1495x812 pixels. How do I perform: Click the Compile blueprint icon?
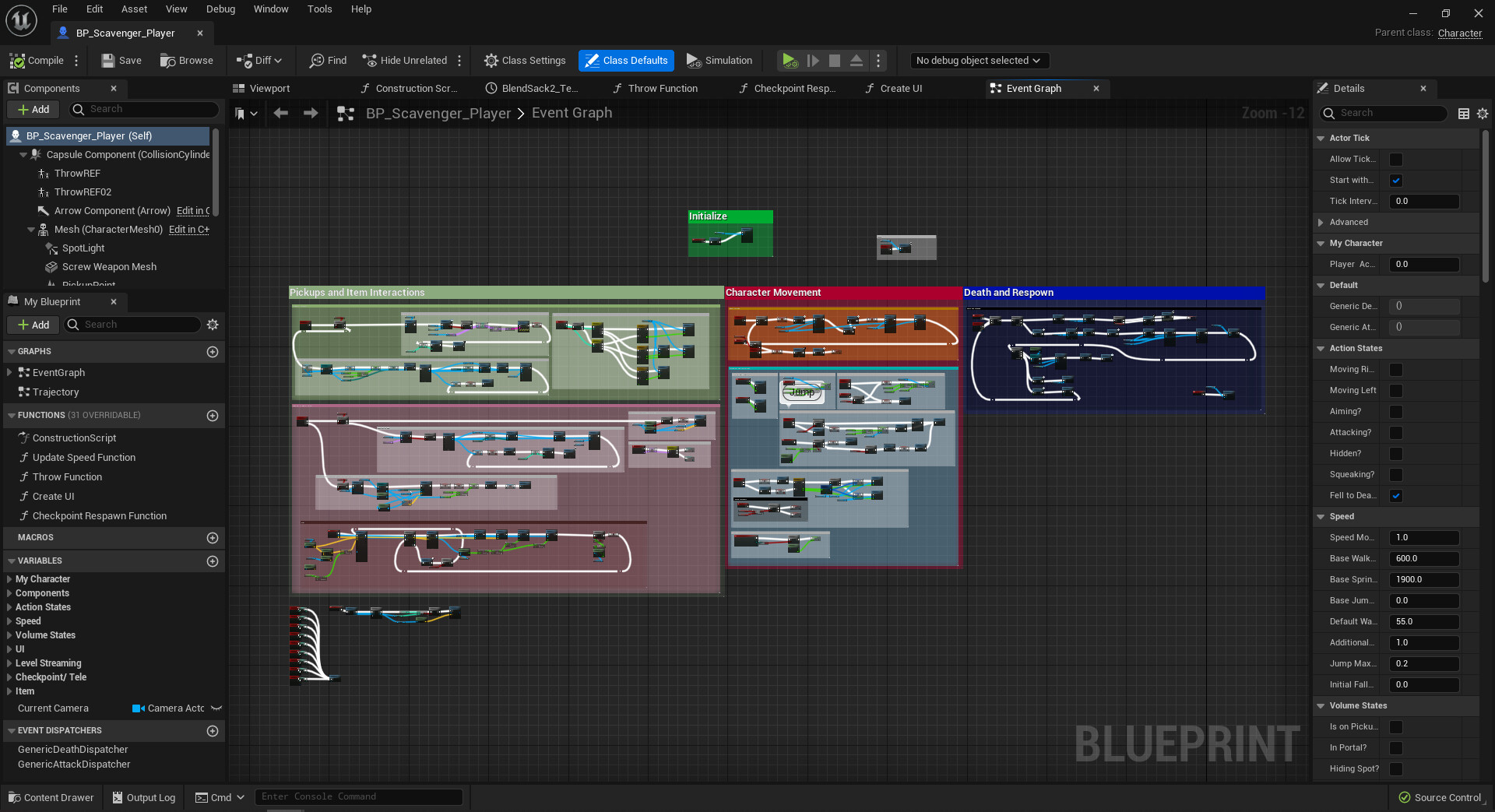18,61
